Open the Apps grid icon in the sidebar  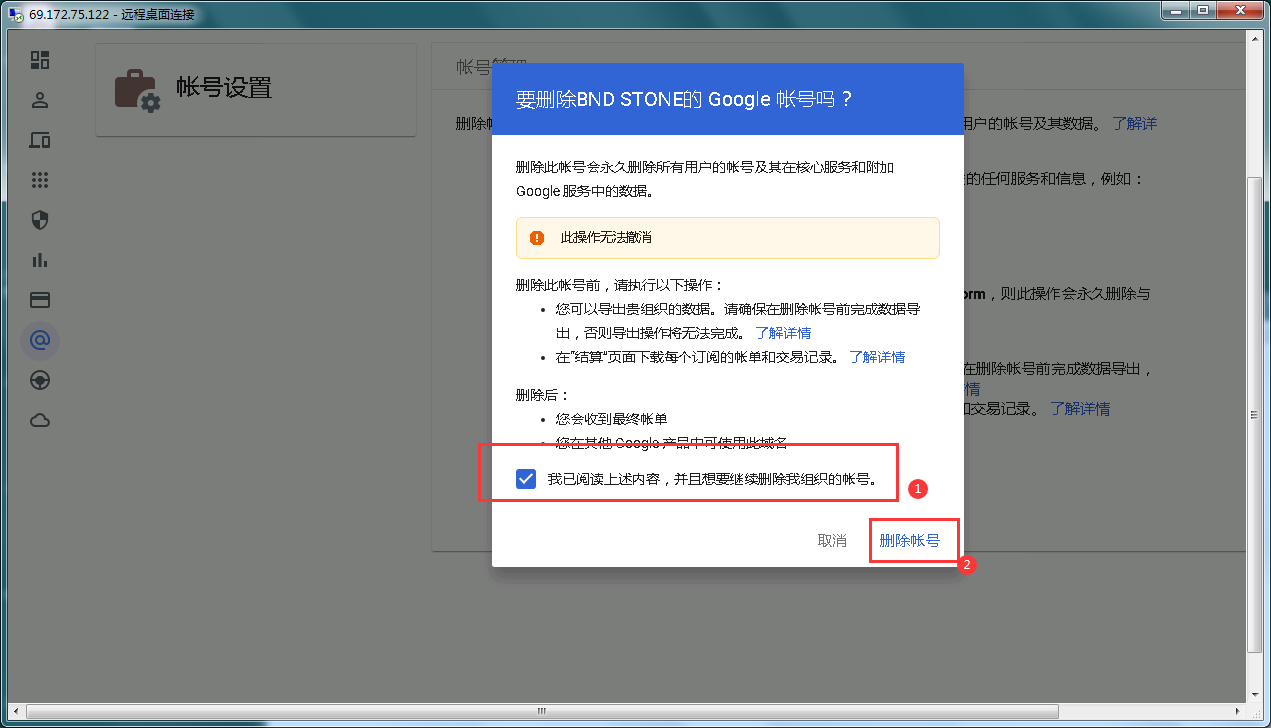[x=40, y=180]
